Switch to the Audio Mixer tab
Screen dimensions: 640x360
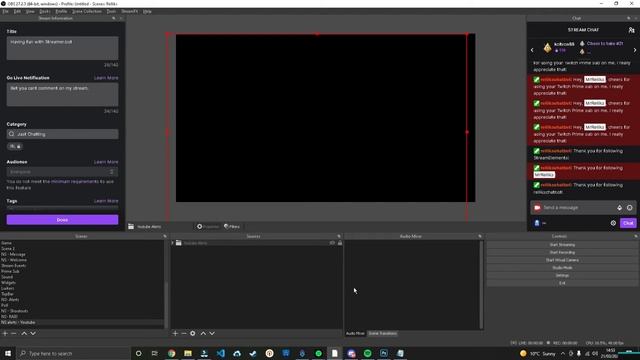pyautogui.click(x=355, y=333)
